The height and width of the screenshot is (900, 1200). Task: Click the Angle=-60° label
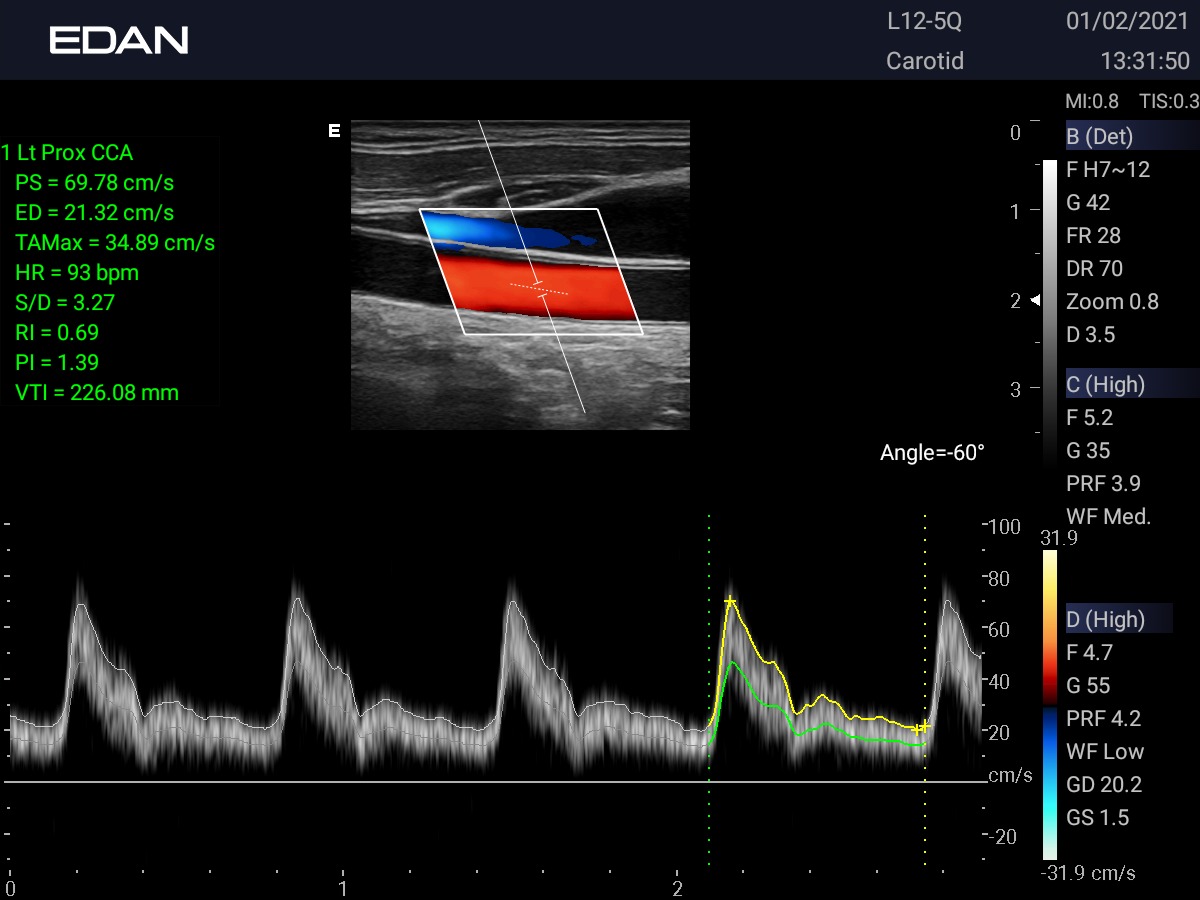[x=932, y=453]
